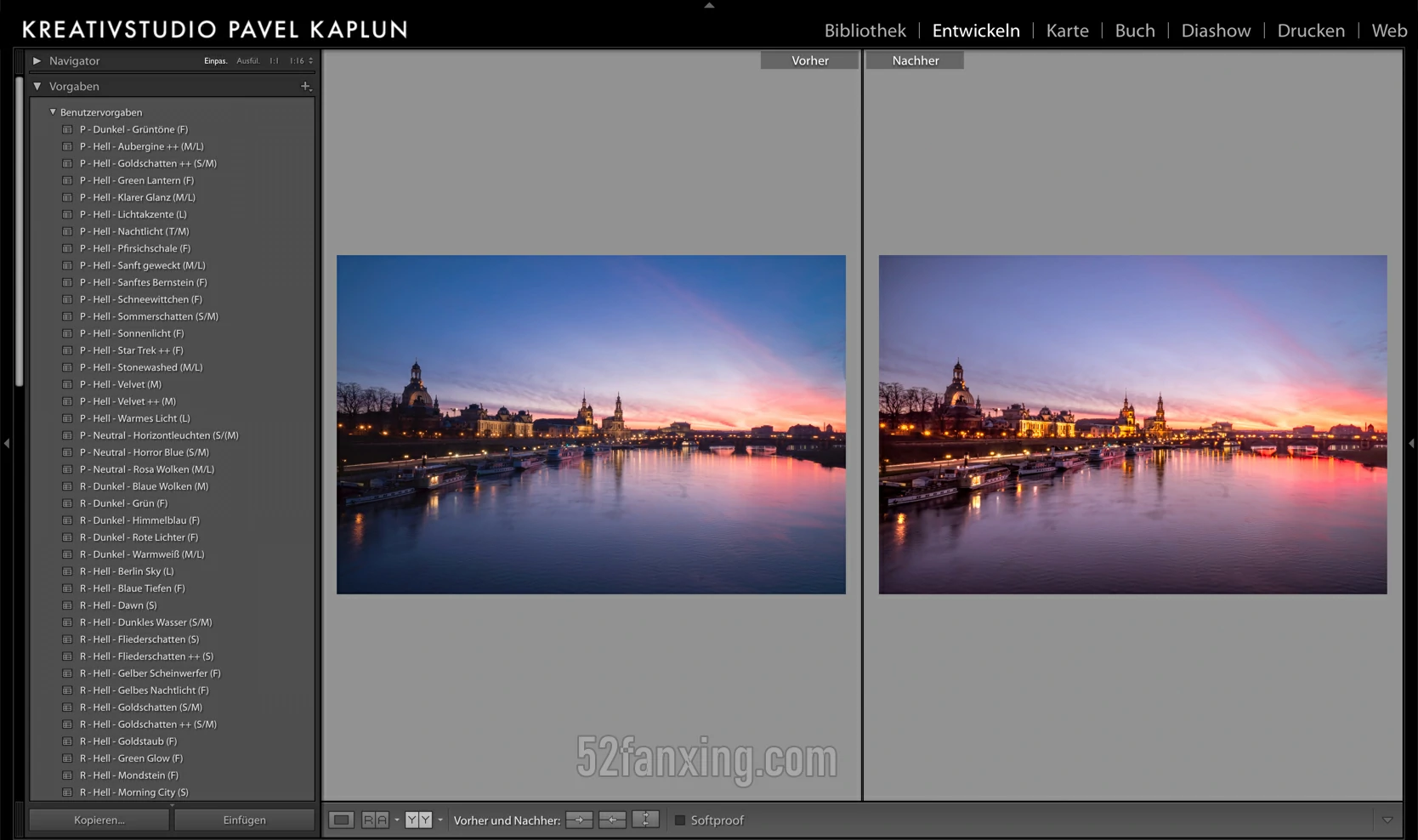The height and width of the screenshot is (840, 1418).
Task: Click the preset icon beside R - Dunkel - Grün (F)
Action: click(67, 503)
